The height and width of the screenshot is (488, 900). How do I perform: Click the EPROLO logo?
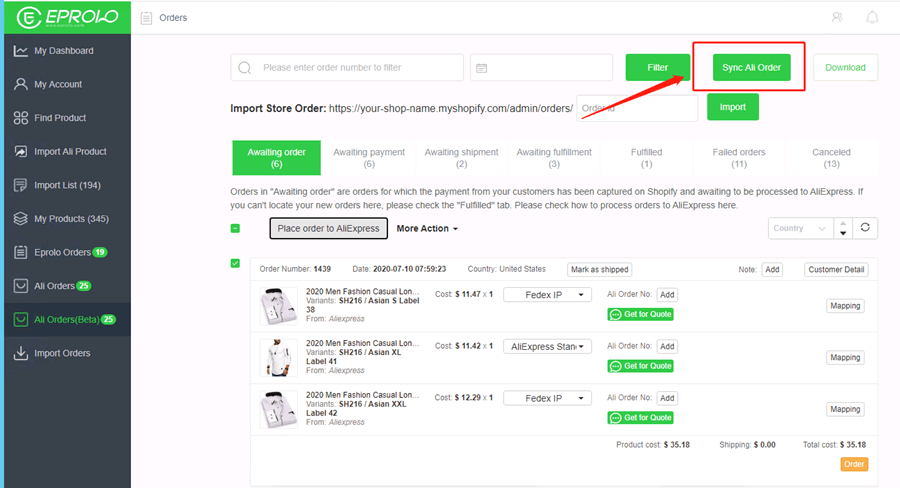click(x=67, y=17)
